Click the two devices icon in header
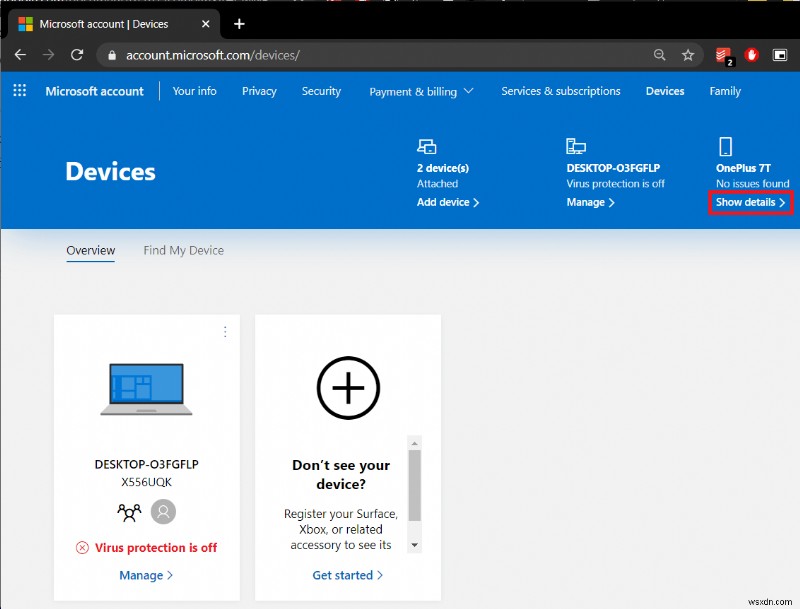 [427, 146]
